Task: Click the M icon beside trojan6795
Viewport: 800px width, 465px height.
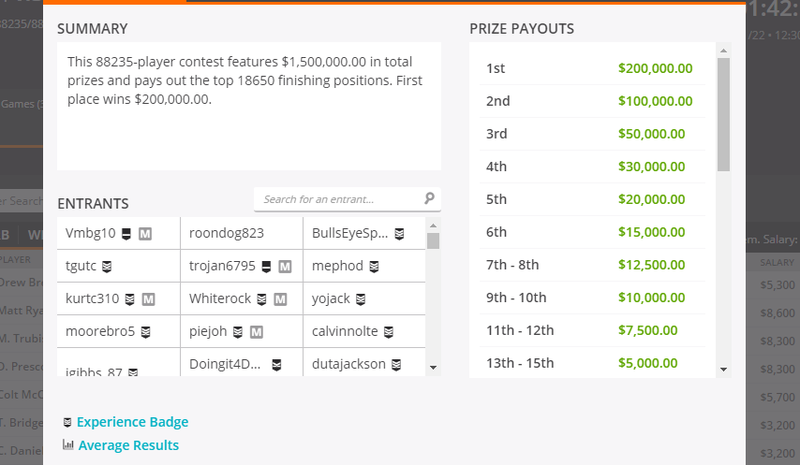Action: pos(285,266)
